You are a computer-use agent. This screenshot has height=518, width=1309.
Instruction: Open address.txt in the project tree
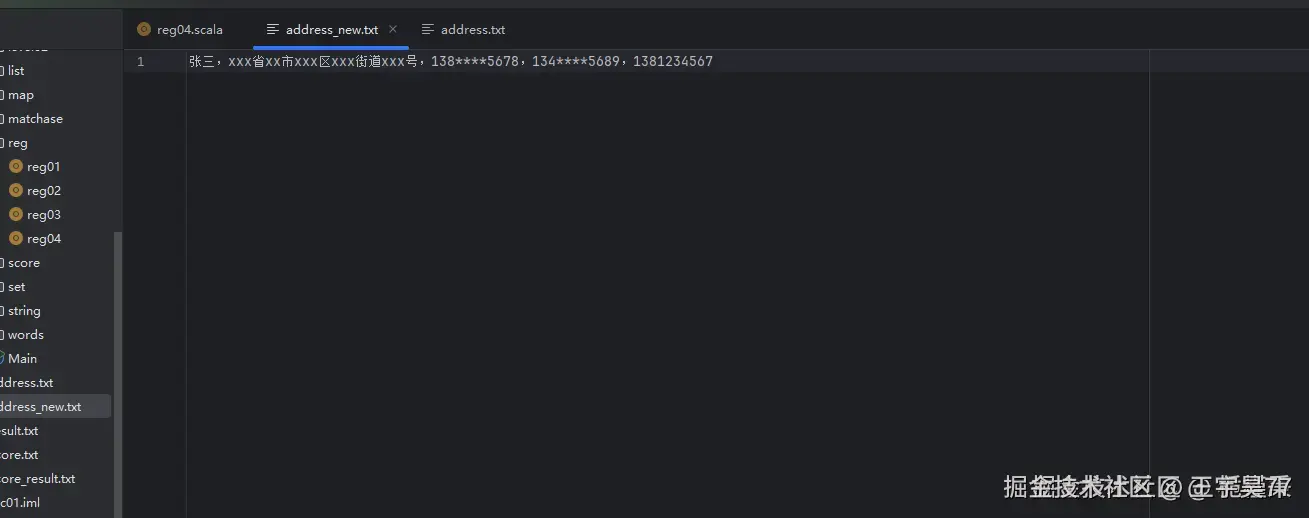tap(27, 383)
